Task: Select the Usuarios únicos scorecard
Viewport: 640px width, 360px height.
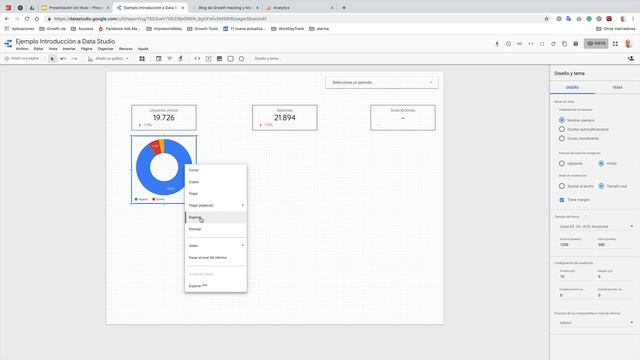Action: point(164,118)
